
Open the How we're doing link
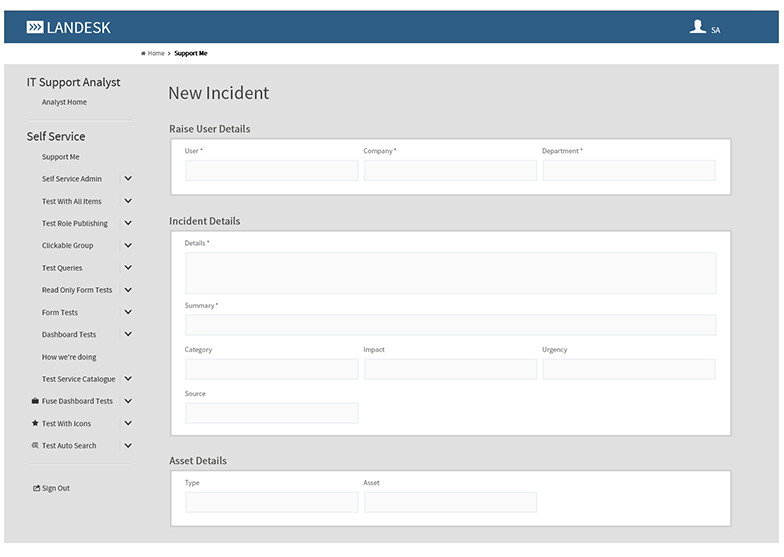[69, 357]
